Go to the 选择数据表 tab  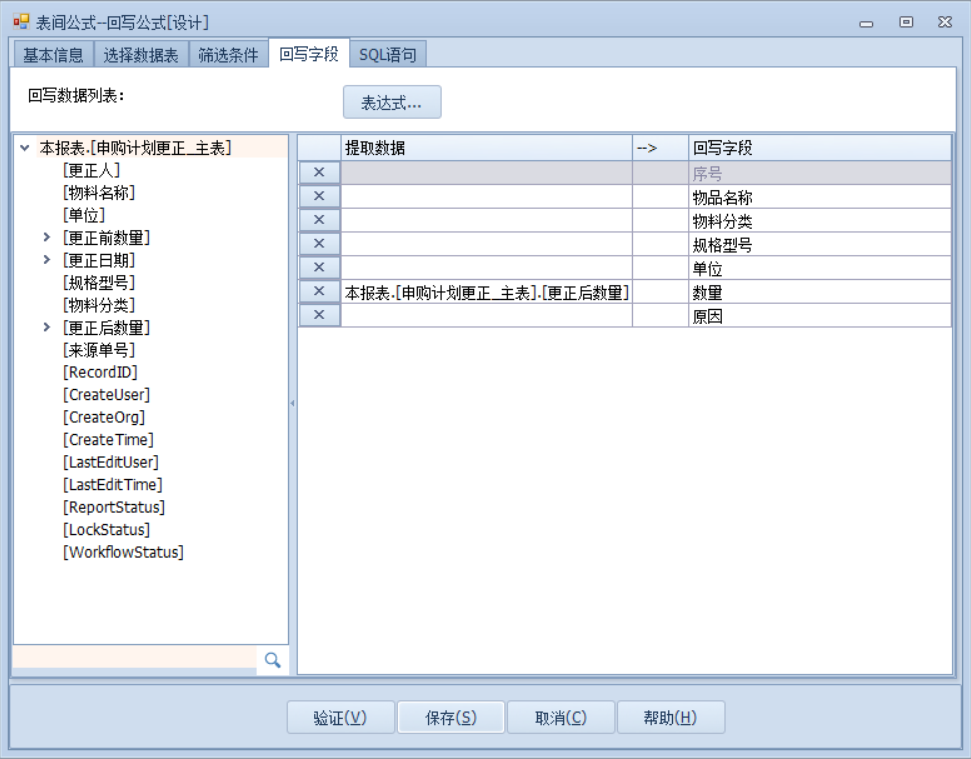pyautogui.click(x=141, y=55)
